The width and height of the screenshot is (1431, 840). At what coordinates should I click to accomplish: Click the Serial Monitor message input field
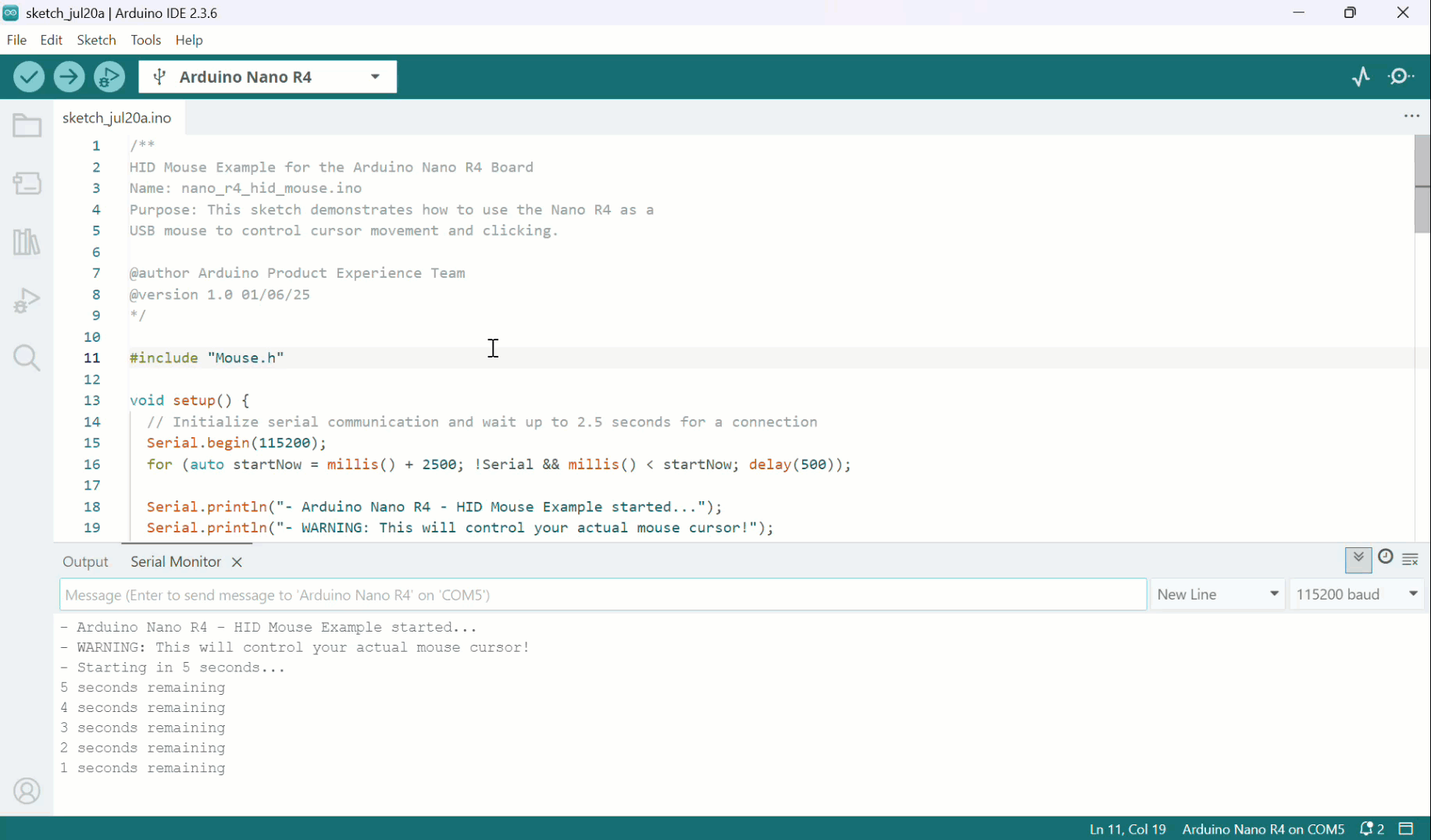coord(602,595)
